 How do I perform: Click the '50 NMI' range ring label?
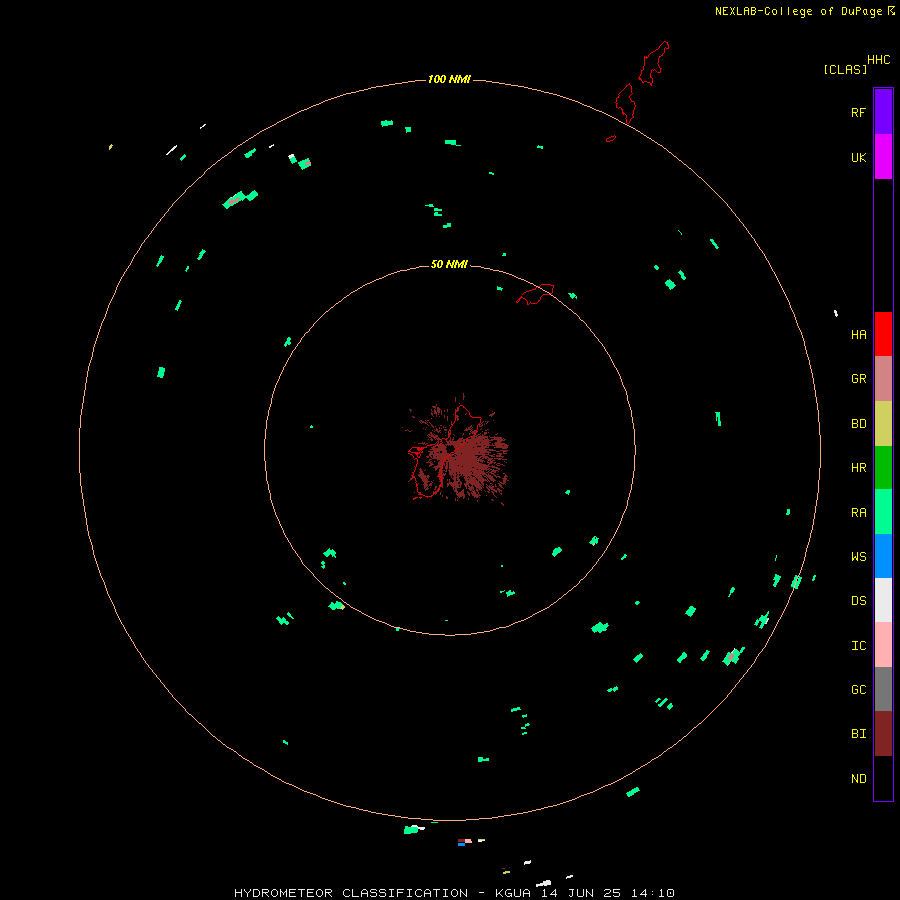click(449, 264)
